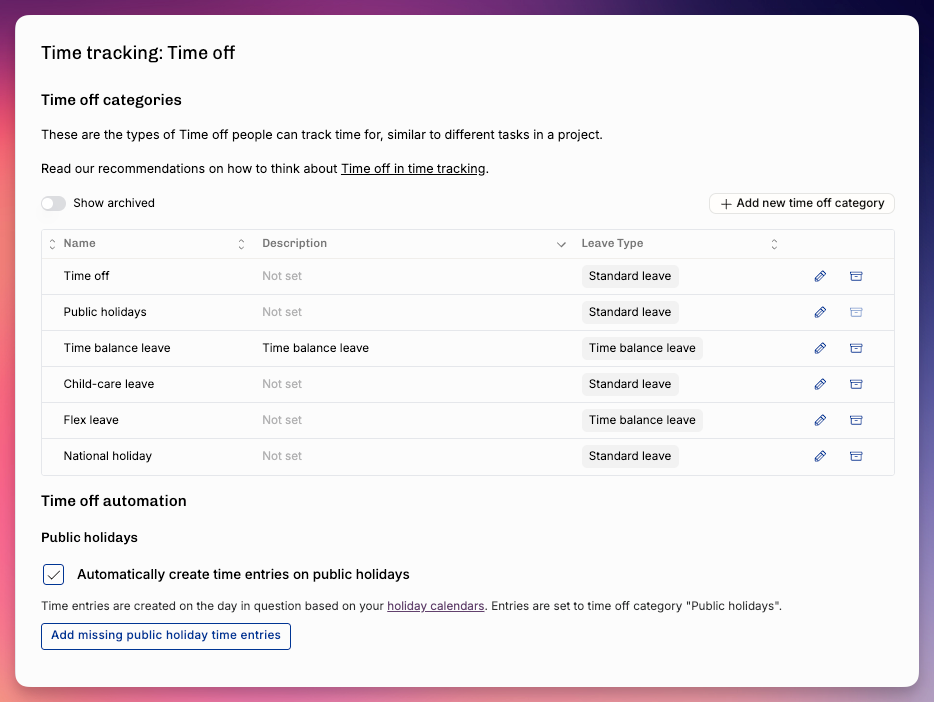934x702 pixels.
Task: Select the Public holidays name cell
Action: click(105, 312)
